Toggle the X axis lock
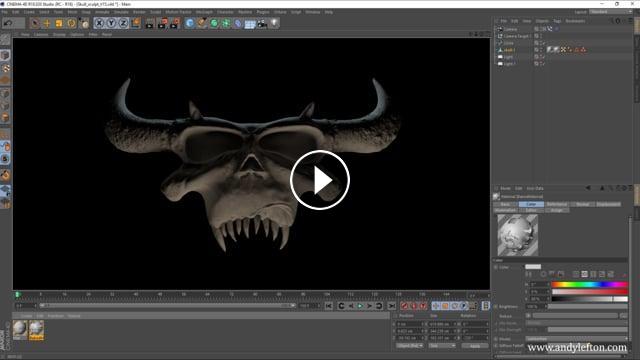The width and height of the screenshot is (640, 360). 99,23
